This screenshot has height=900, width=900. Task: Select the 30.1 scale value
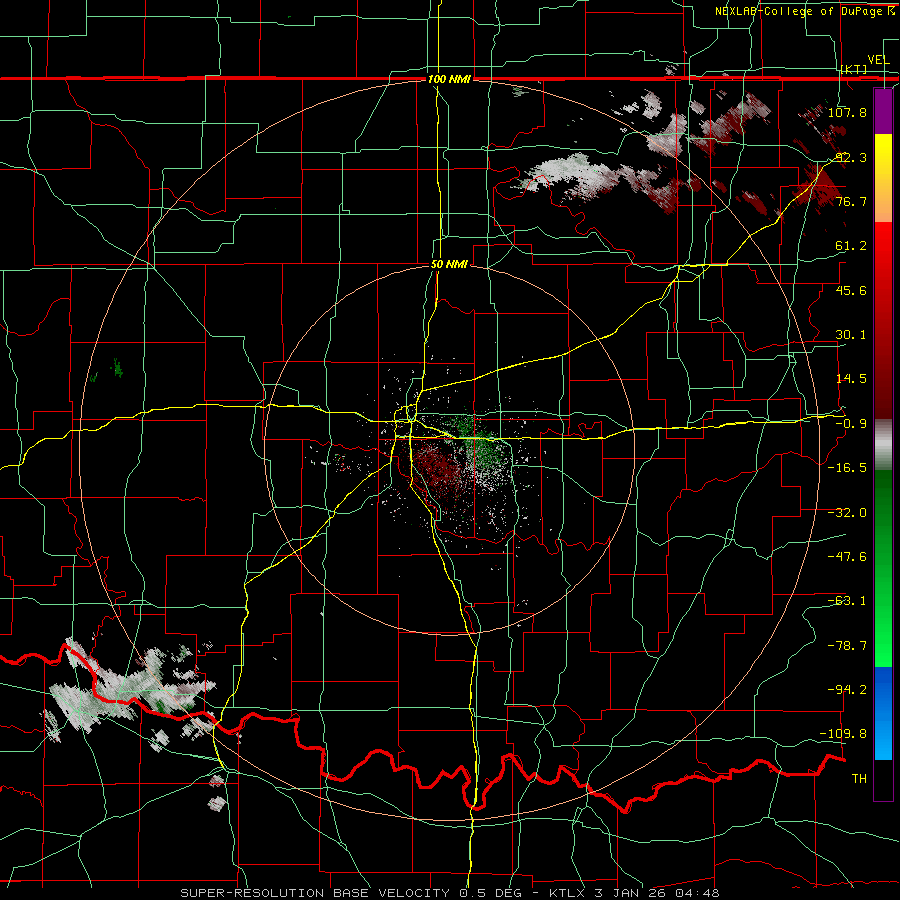click(851, 335)
